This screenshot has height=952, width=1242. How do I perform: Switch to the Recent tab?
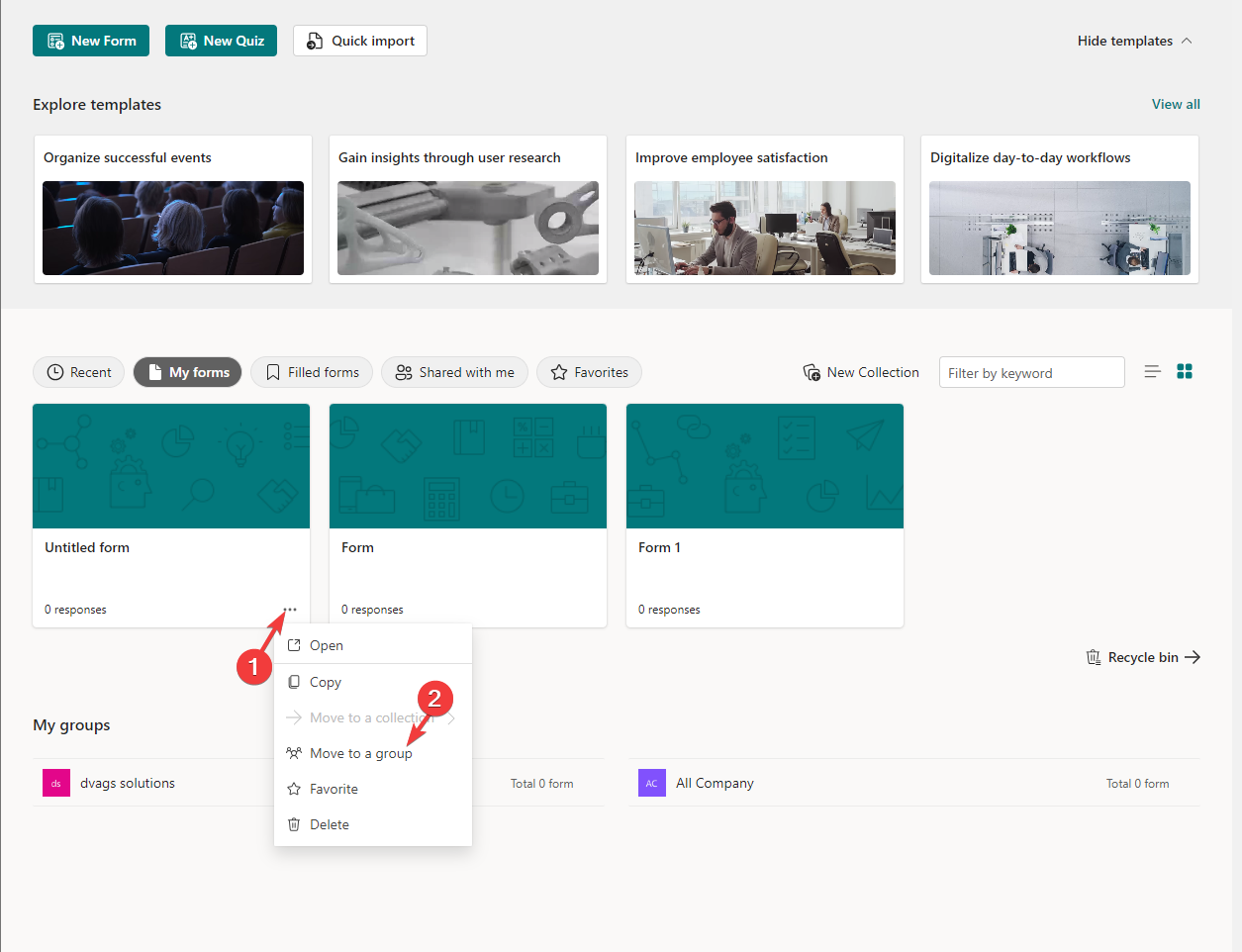[79, 372]
